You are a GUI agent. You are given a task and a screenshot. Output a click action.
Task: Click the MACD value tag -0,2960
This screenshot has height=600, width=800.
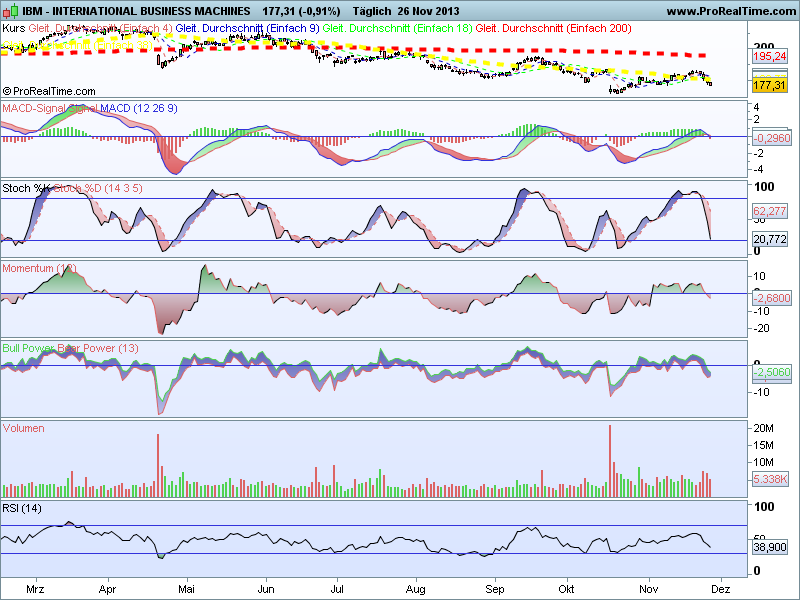click(771, 138)
